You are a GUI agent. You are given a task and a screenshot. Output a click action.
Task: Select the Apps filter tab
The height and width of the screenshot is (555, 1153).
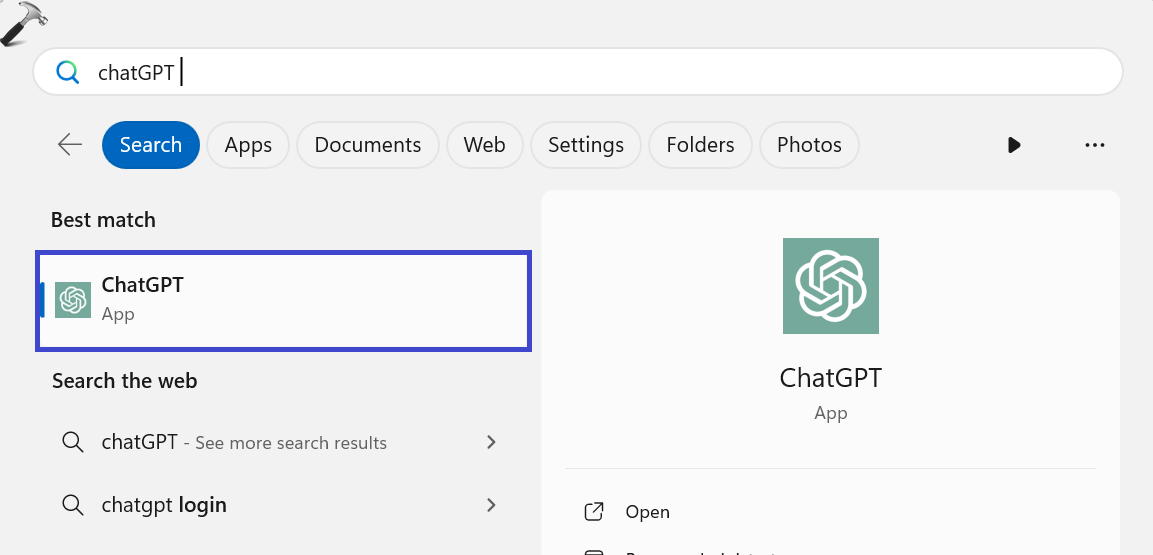[x=248, y=145]
